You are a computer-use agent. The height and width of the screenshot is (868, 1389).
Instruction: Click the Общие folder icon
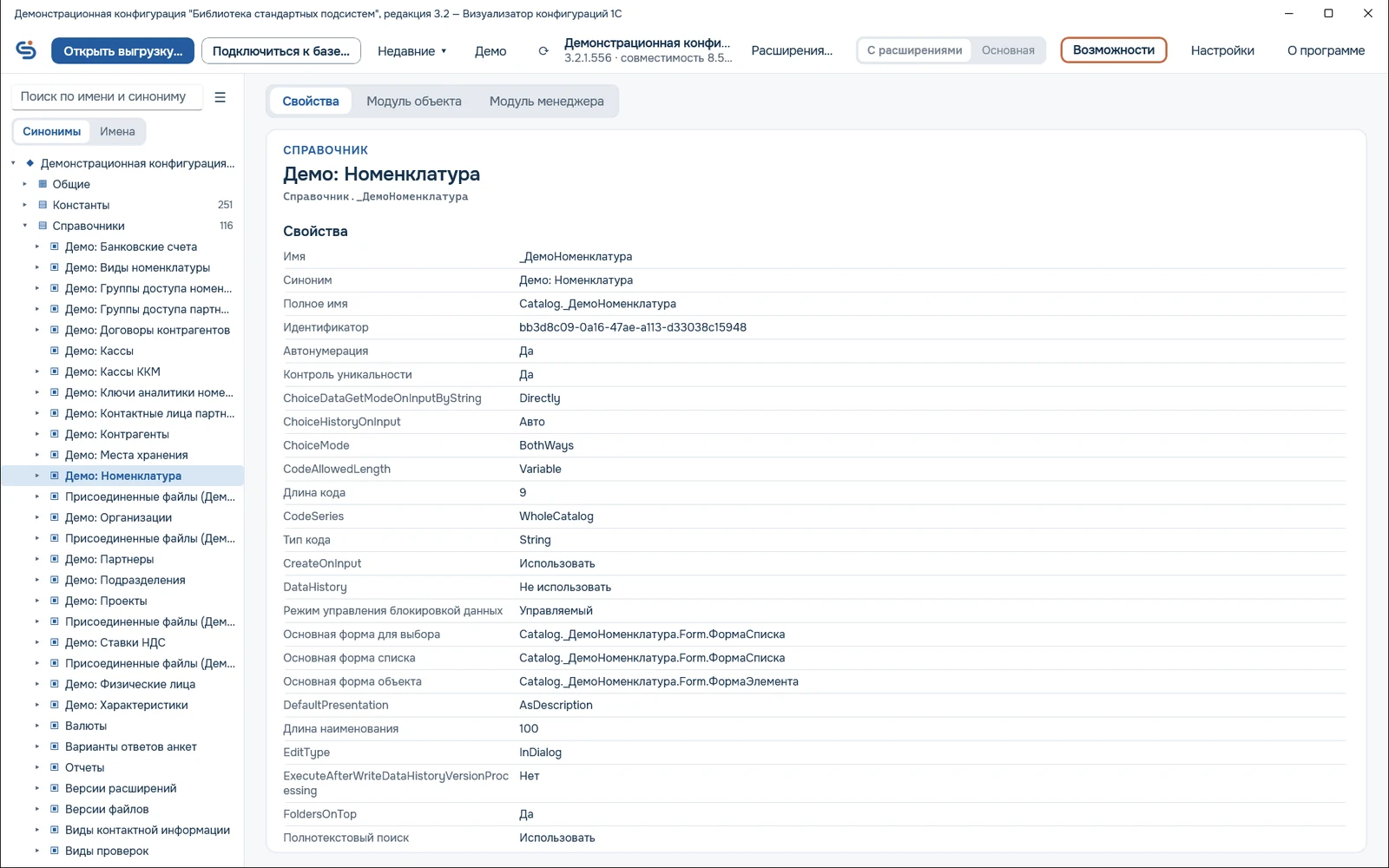pos(43,184)
